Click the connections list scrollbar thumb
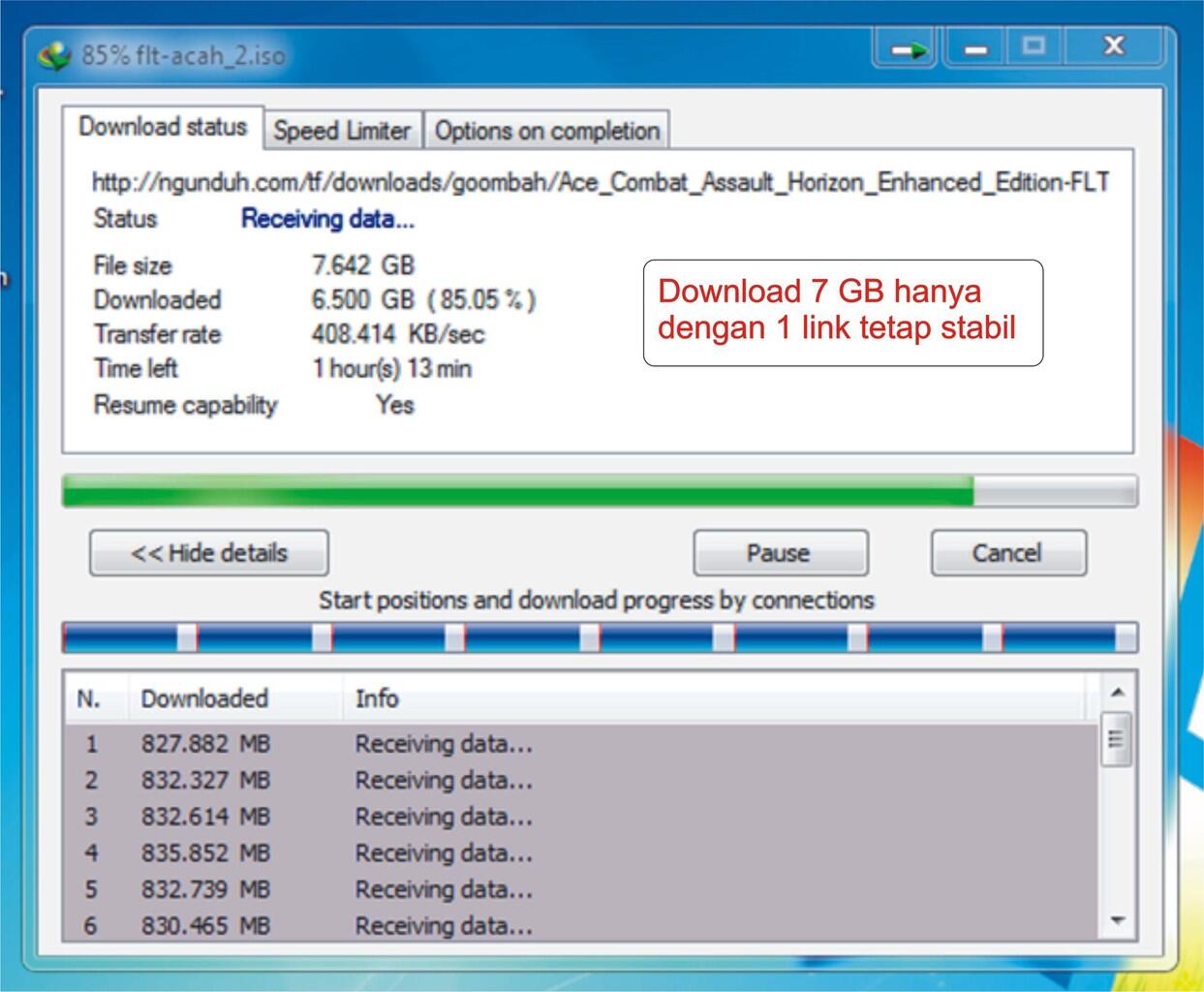This screenshot has height=992, width=1204. [1117, 739]
